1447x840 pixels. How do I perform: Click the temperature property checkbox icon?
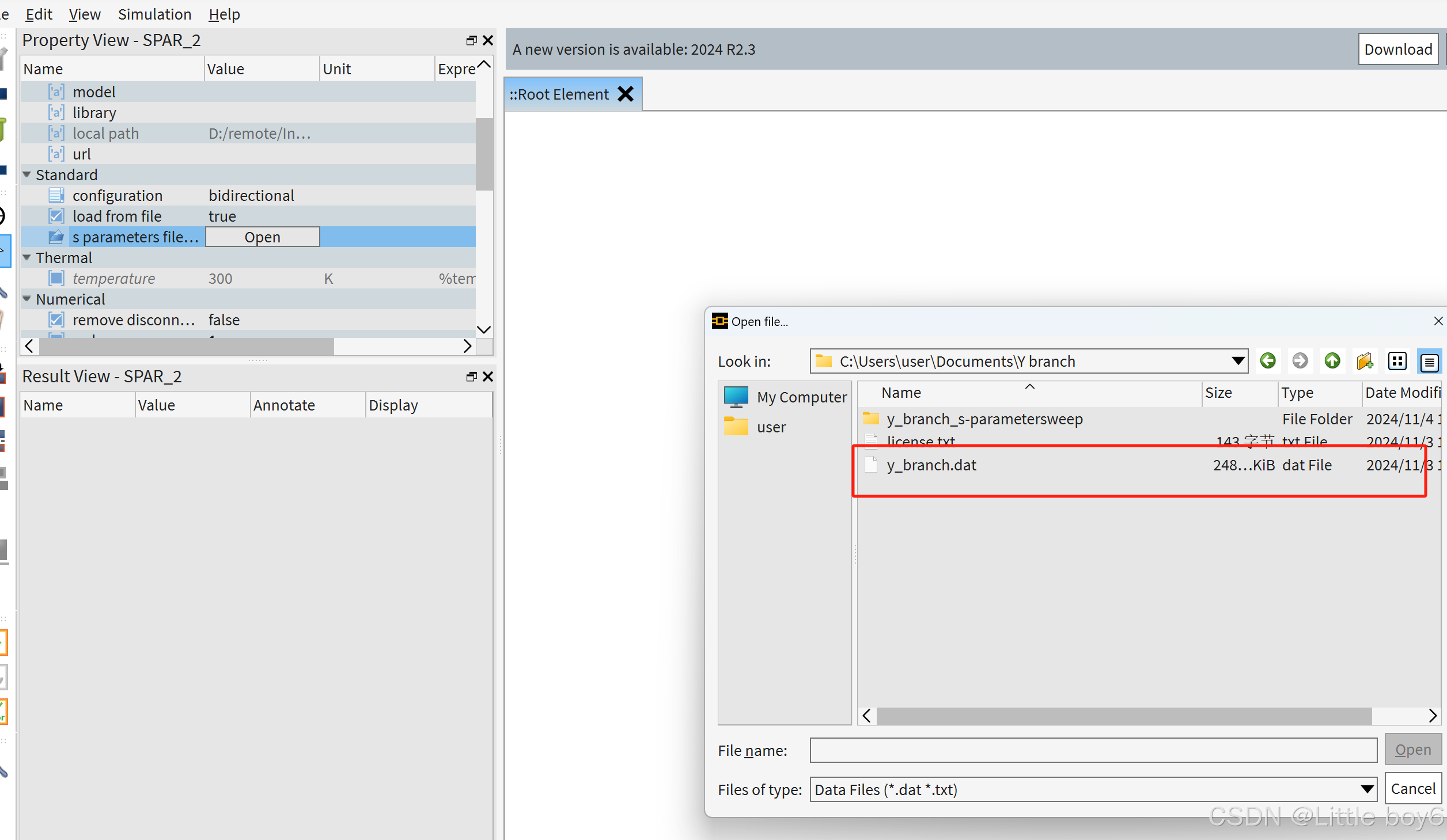56,278
